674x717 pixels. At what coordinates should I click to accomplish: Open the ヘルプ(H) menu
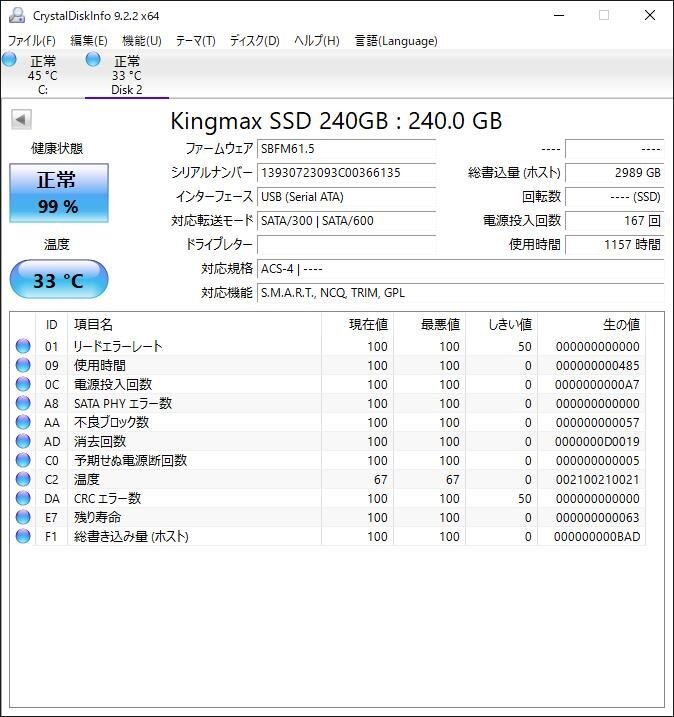point(317,41)
